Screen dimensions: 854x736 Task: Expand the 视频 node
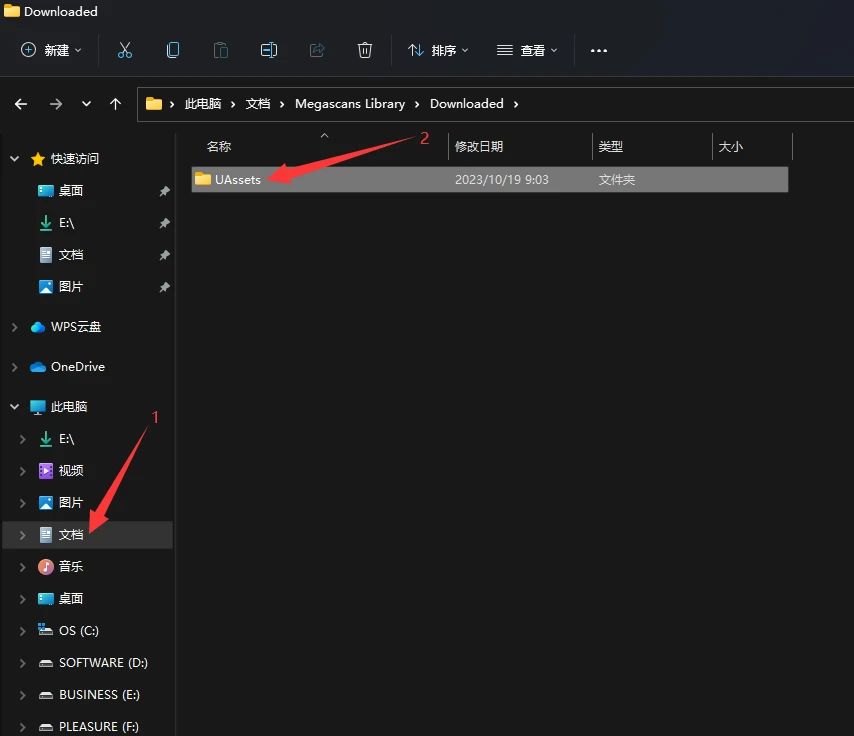coord(22,471)
